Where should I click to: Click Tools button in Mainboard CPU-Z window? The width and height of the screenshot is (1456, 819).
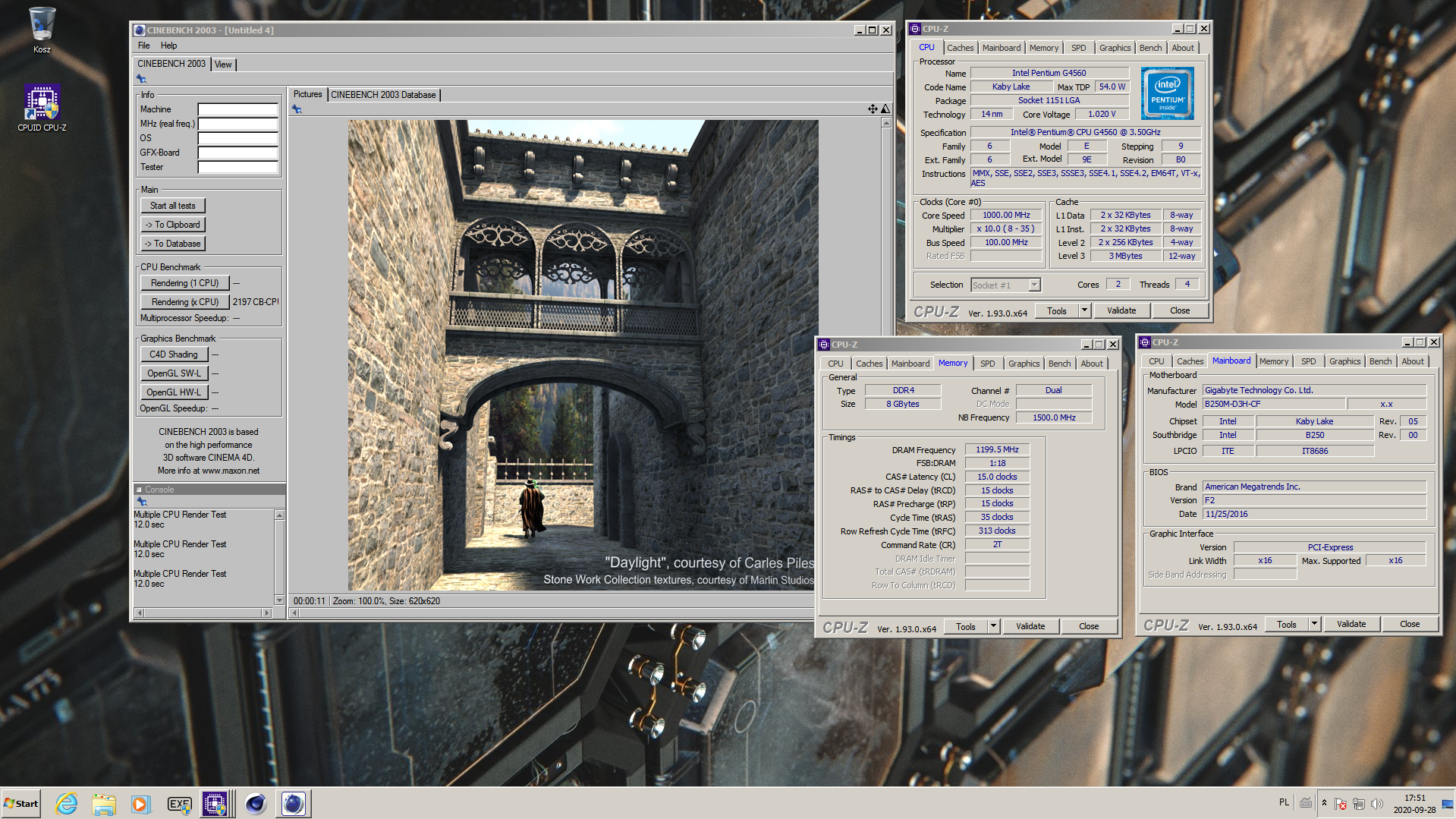(x=1287, y=624)
